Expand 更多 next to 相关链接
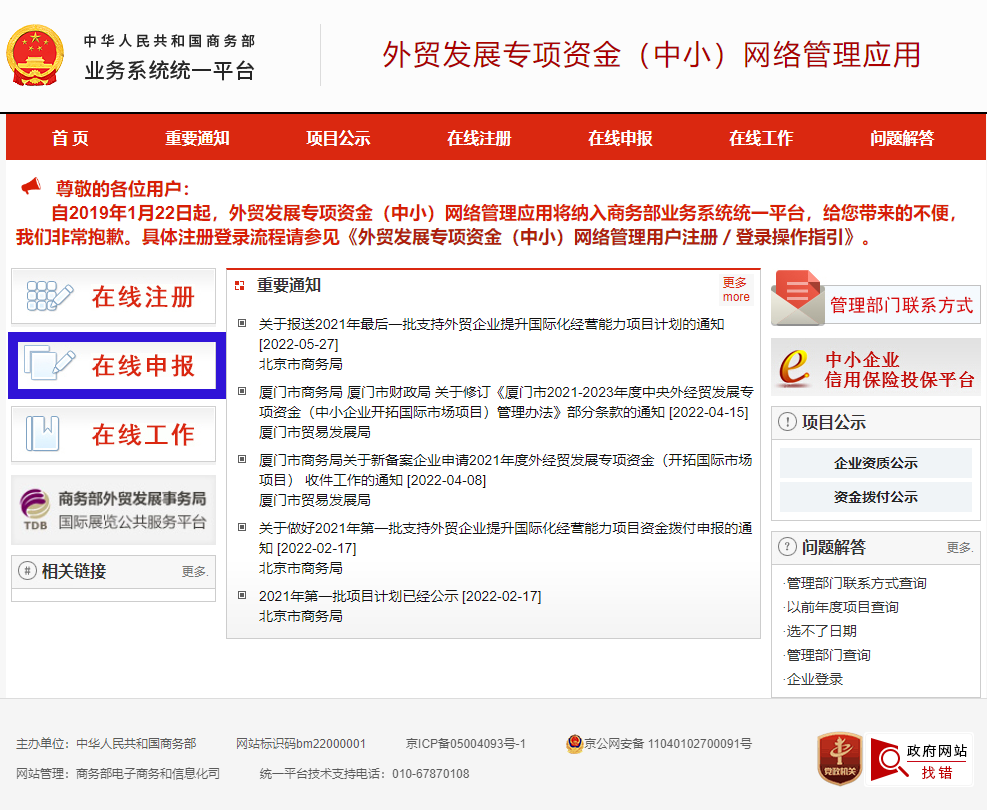 click(195, 572)
